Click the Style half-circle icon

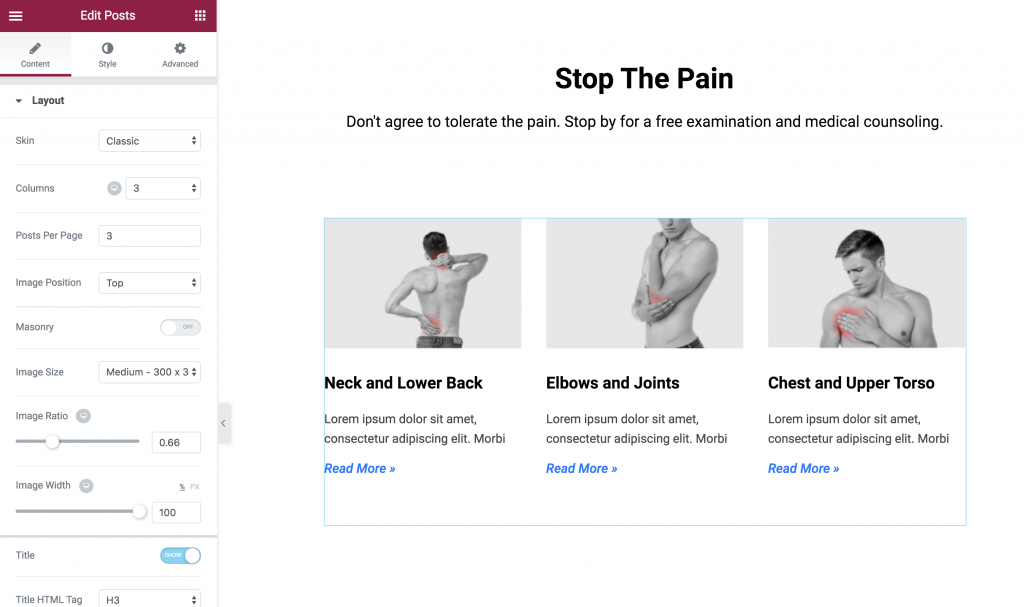click(x=107, y=48)
